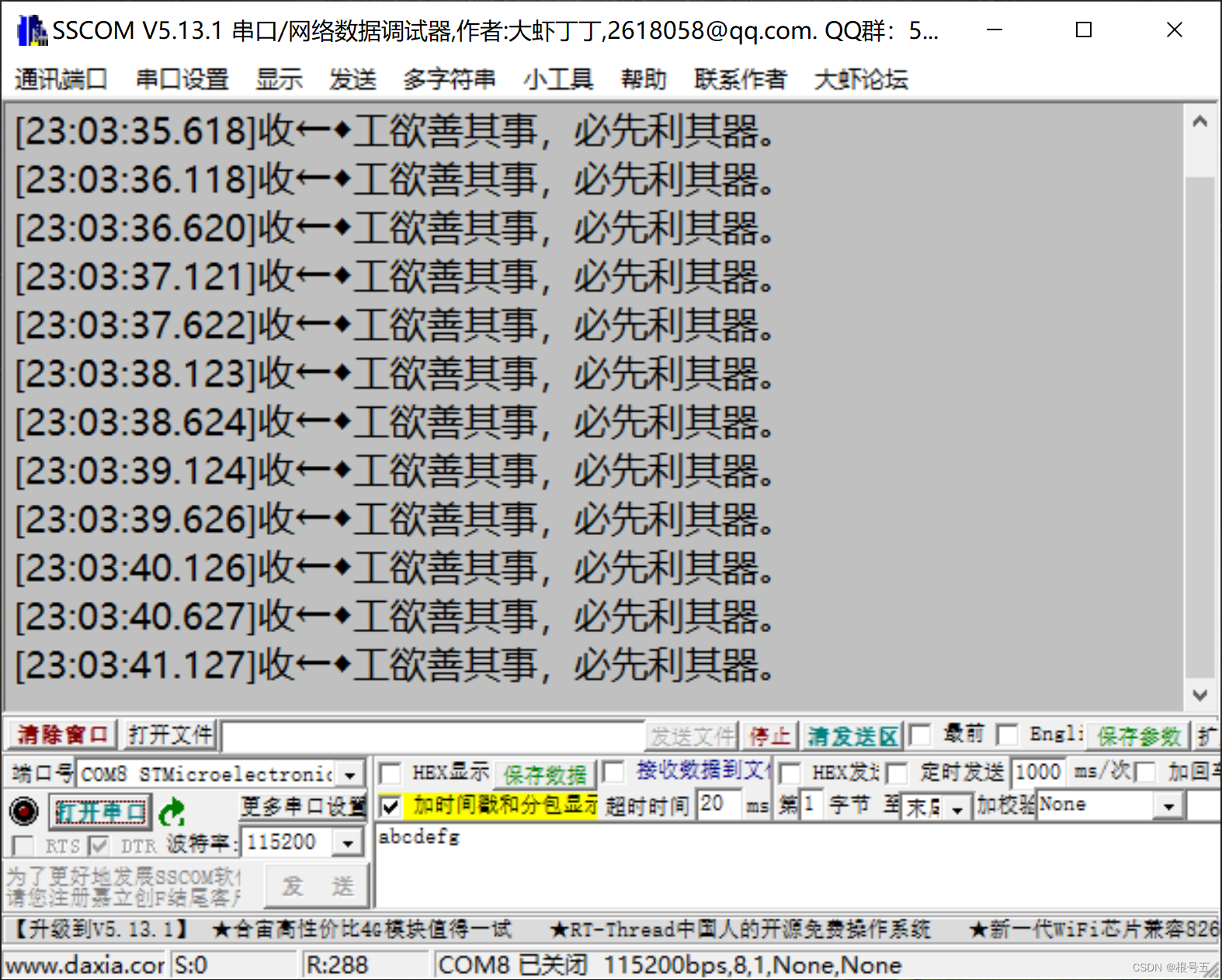Screen dimensions: 1222x980
Task: Expand the 加校验 None checksum dropdown
Action: click(1168, 806)
